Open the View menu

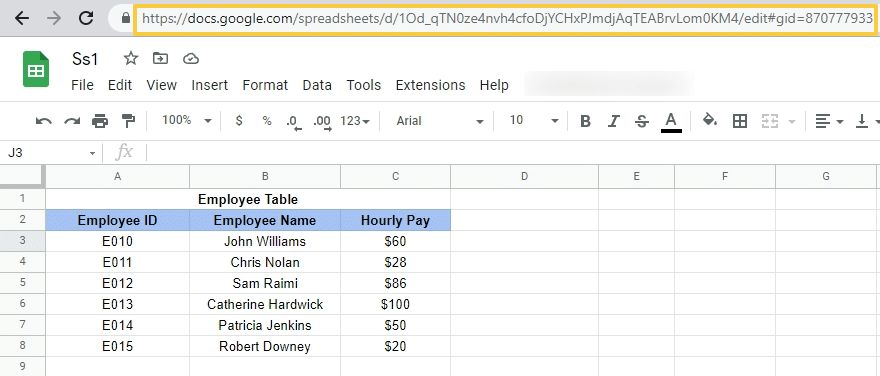pyautogui.click(x=162, y=85)
